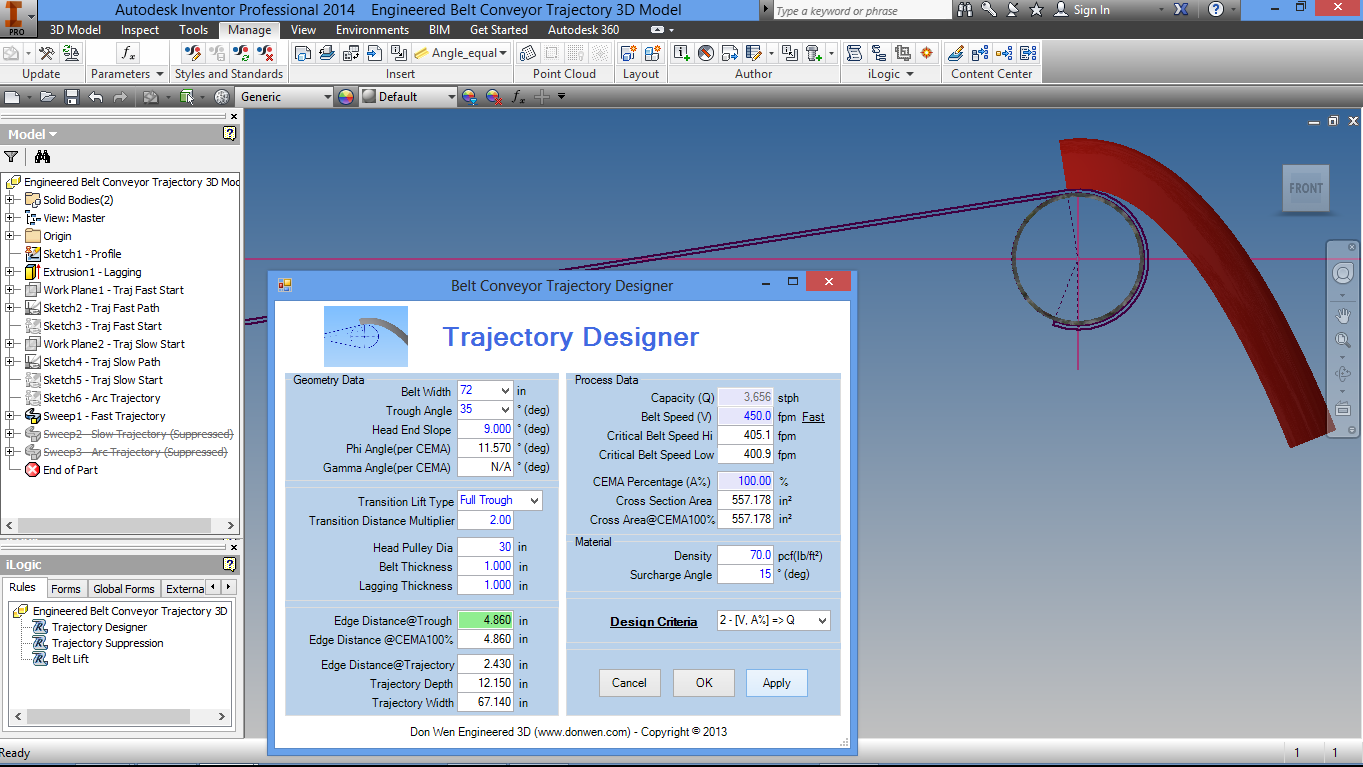The height and width of the screenshot is (767, 1363).
Task: Expand Extrusion1 - Lagging node
Action: click(10, 272)
